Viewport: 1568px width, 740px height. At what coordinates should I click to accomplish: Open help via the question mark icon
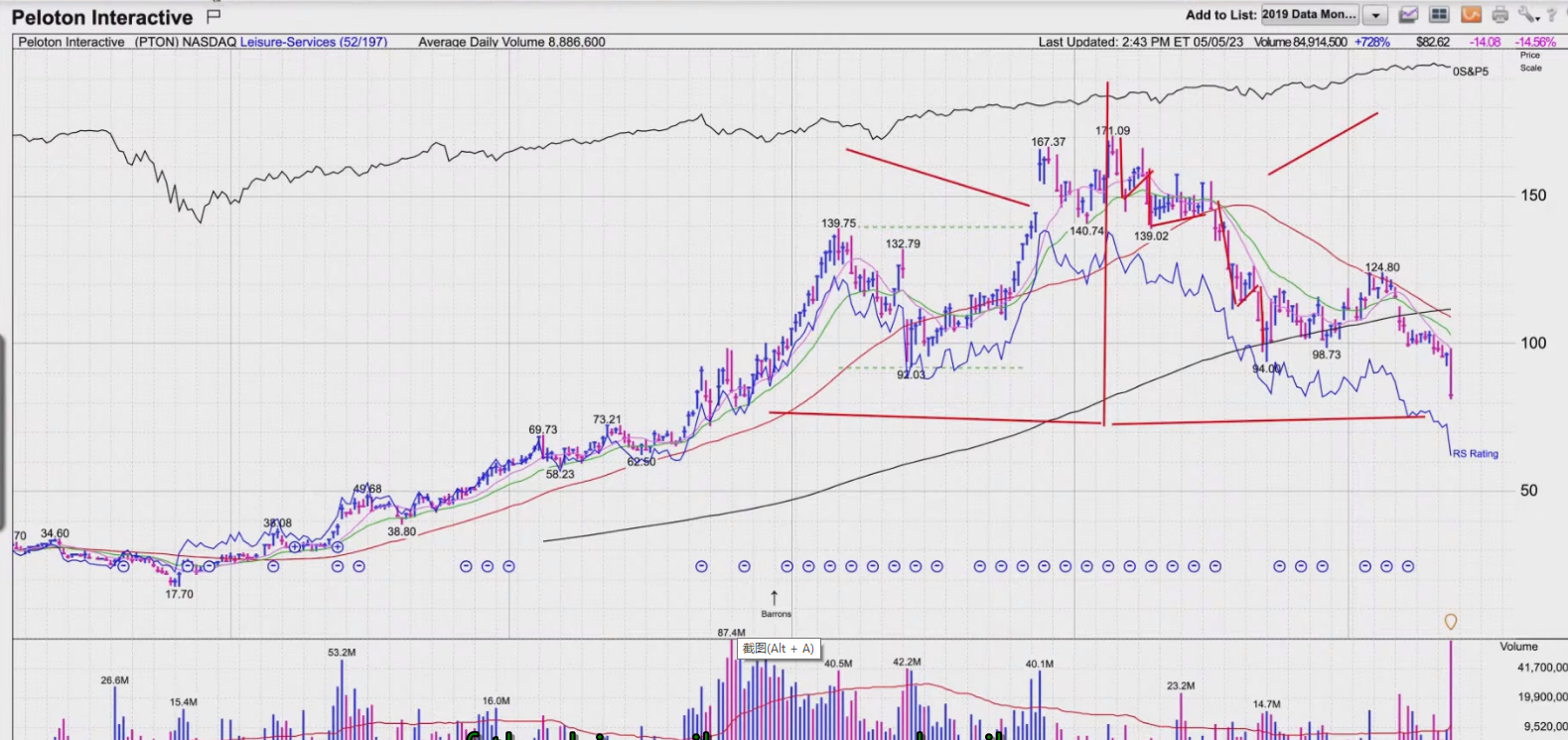(x=1552, y=15)
